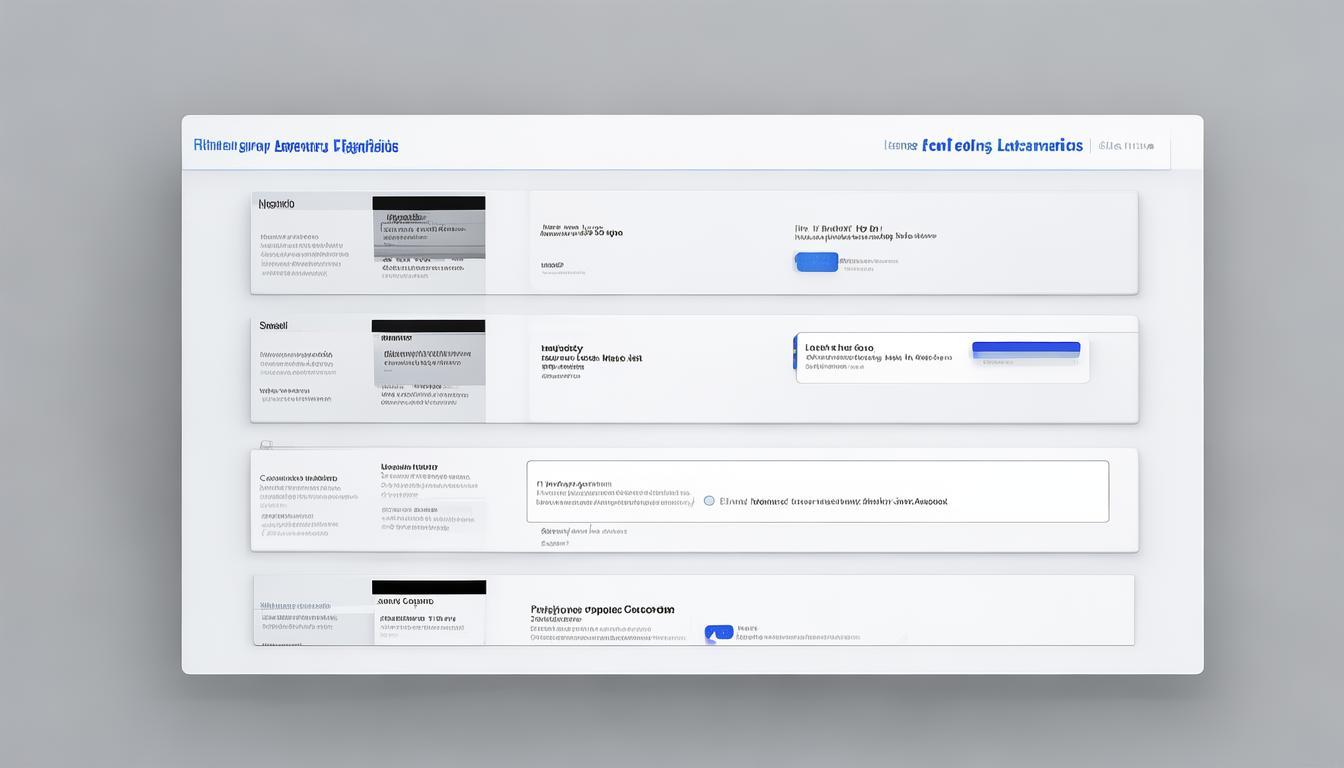
Task: Open the bottom row's black-topped thumbnail
Action: (x=428, y=611)
